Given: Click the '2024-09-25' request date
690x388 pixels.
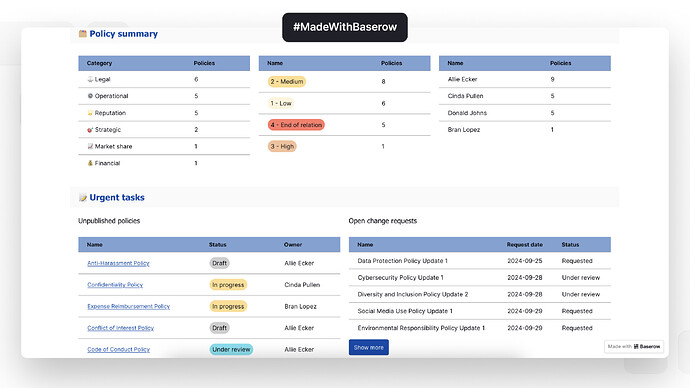Looking at the screenshot, I should coord(525,261).
